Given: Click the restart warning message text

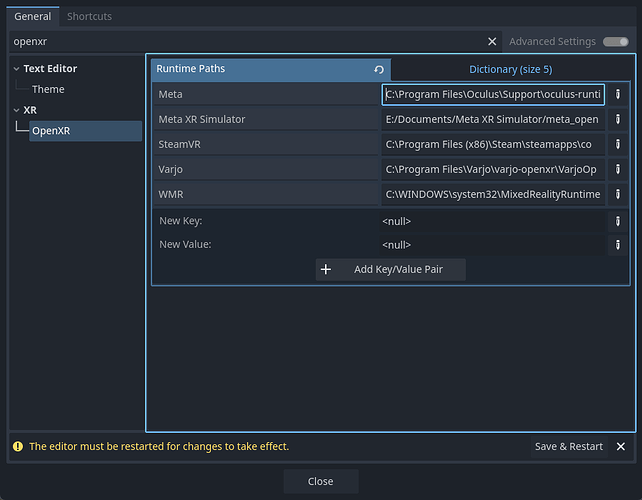Looking at the screenshot, I should (159, 446).
